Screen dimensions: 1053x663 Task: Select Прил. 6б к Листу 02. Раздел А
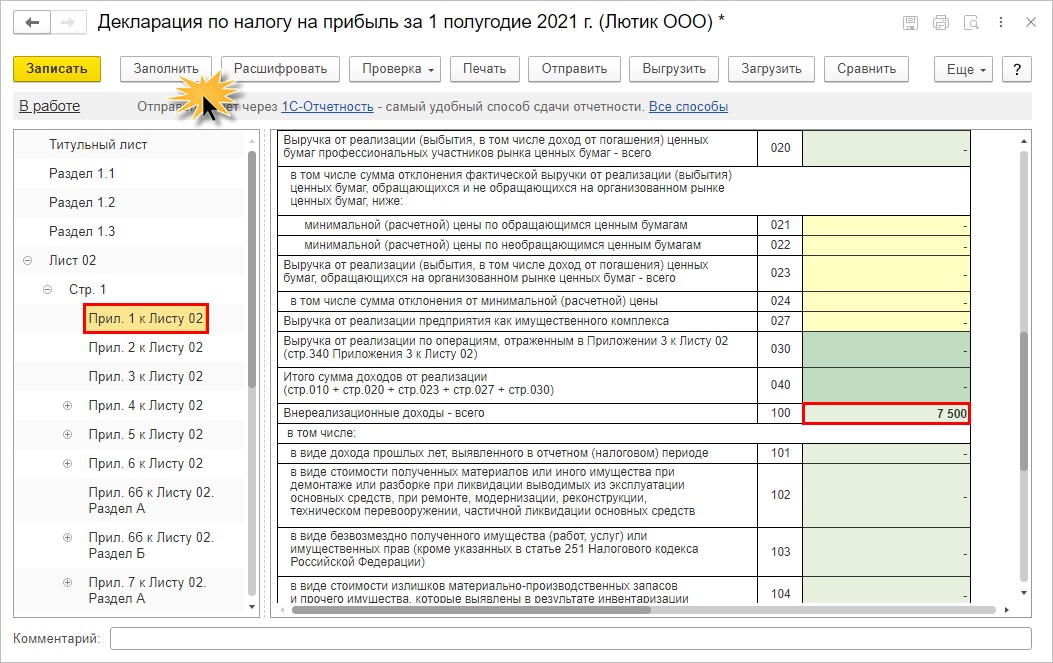(x=151, y=500)
